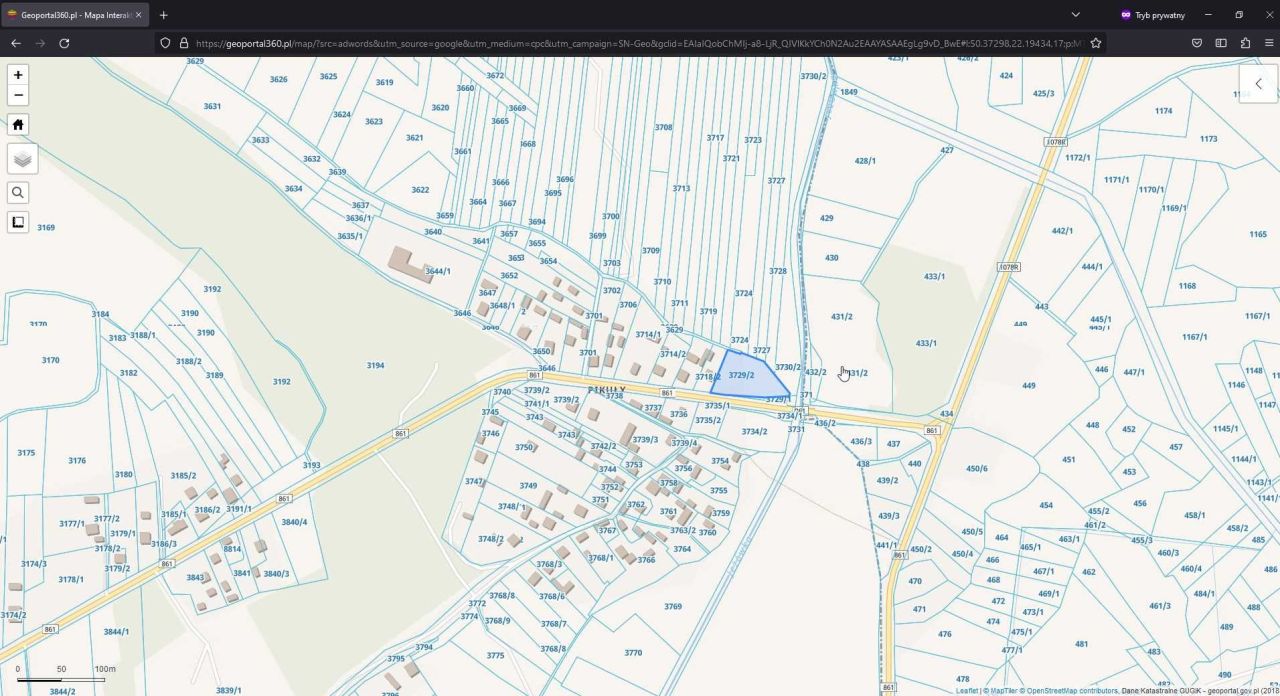1280x696 pixels.
Task: Bookmark this page with the star icon
Action: pos(1096,43)
